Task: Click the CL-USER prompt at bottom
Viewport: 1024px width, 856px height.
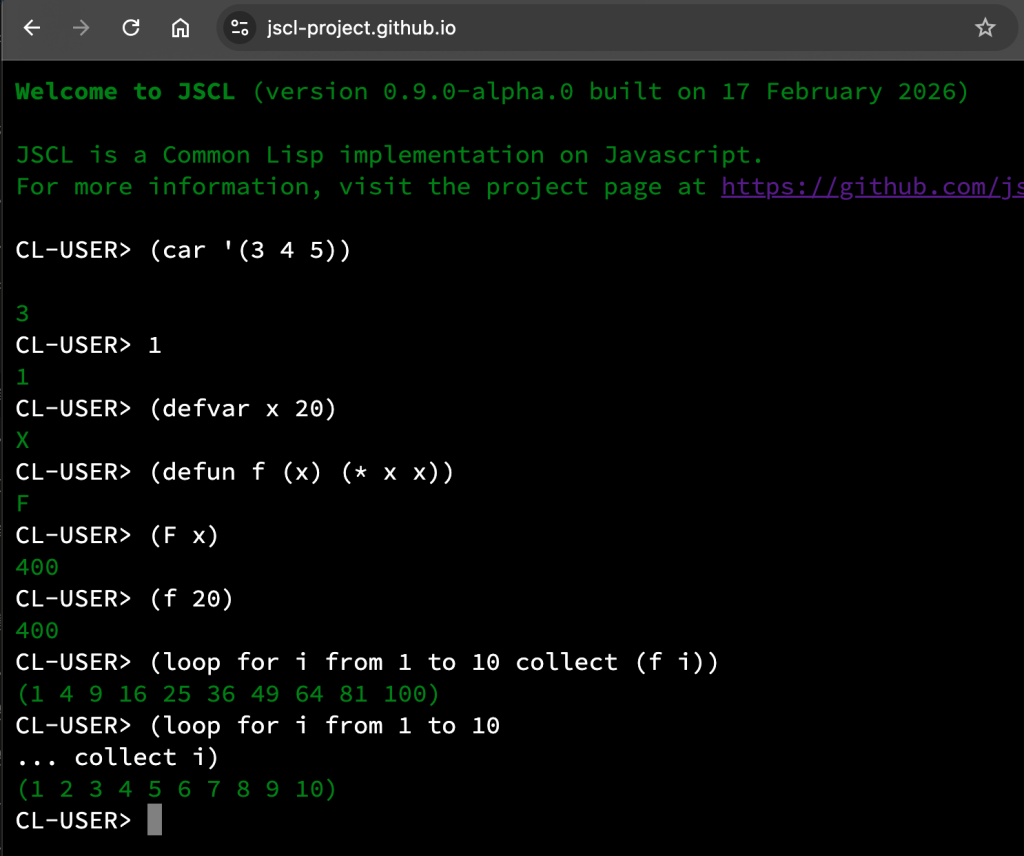Action: (x=72, y=820)
